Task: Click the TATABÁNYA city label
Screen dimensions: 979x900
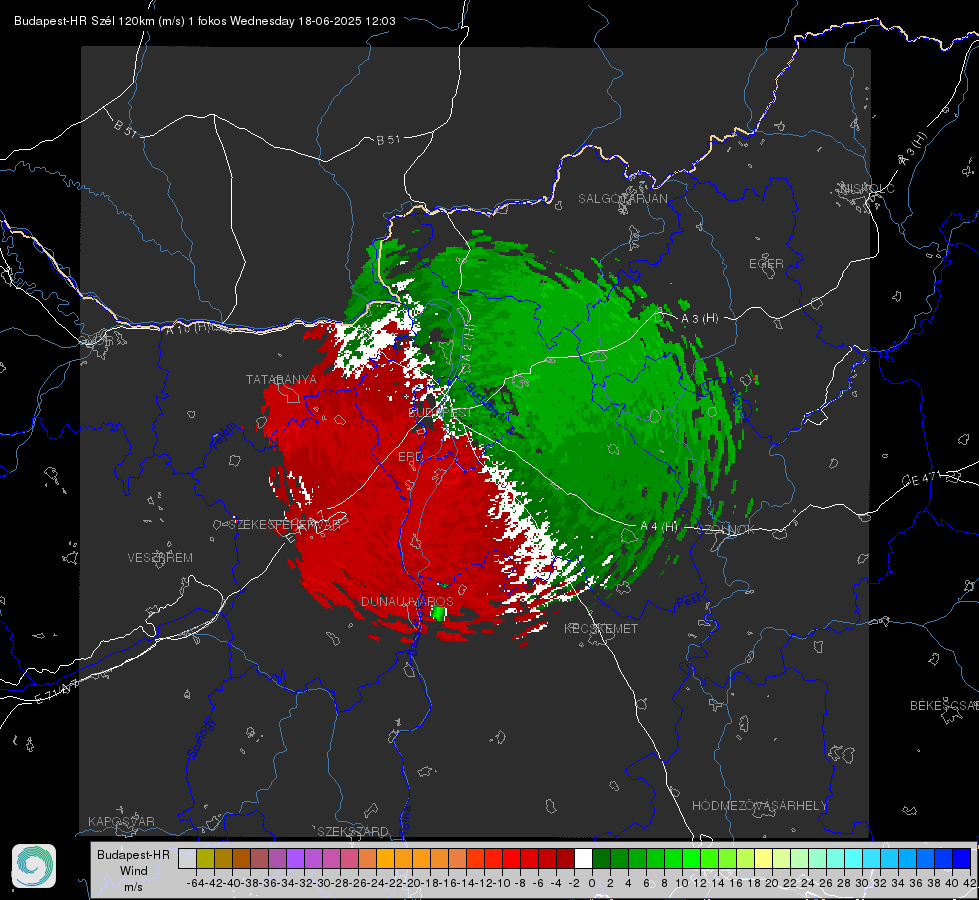Action: tap(281, 379)
